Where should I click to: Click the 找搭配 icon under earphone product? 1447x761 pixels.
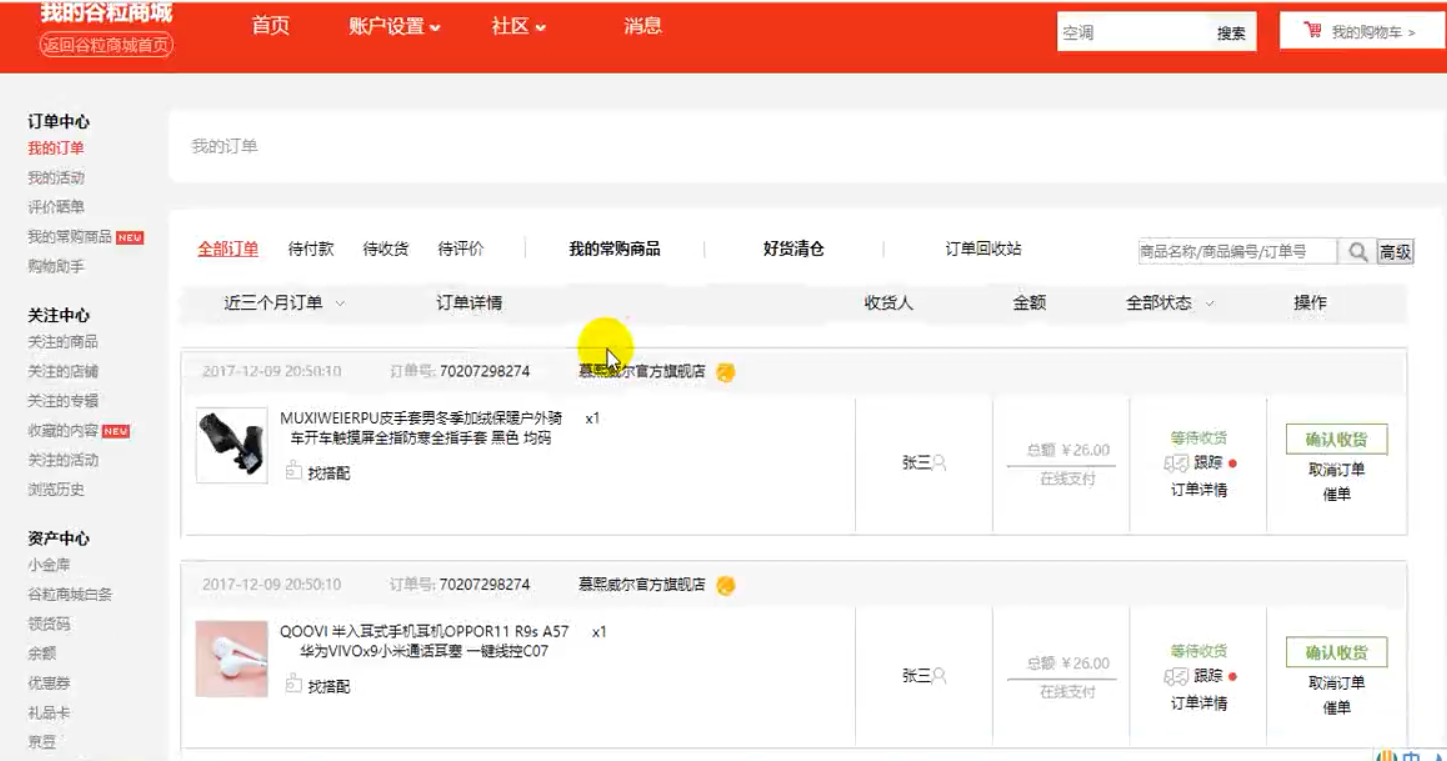293,685
